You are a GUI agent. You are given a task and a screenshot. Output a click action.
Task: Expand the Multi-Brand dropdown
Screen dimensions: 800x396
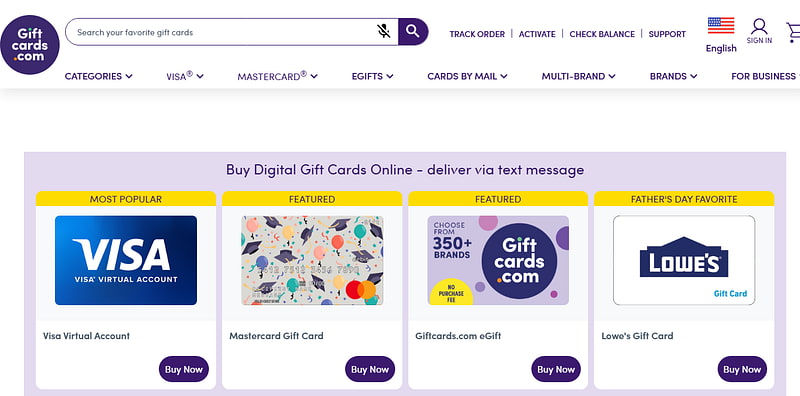pos(579,76)
